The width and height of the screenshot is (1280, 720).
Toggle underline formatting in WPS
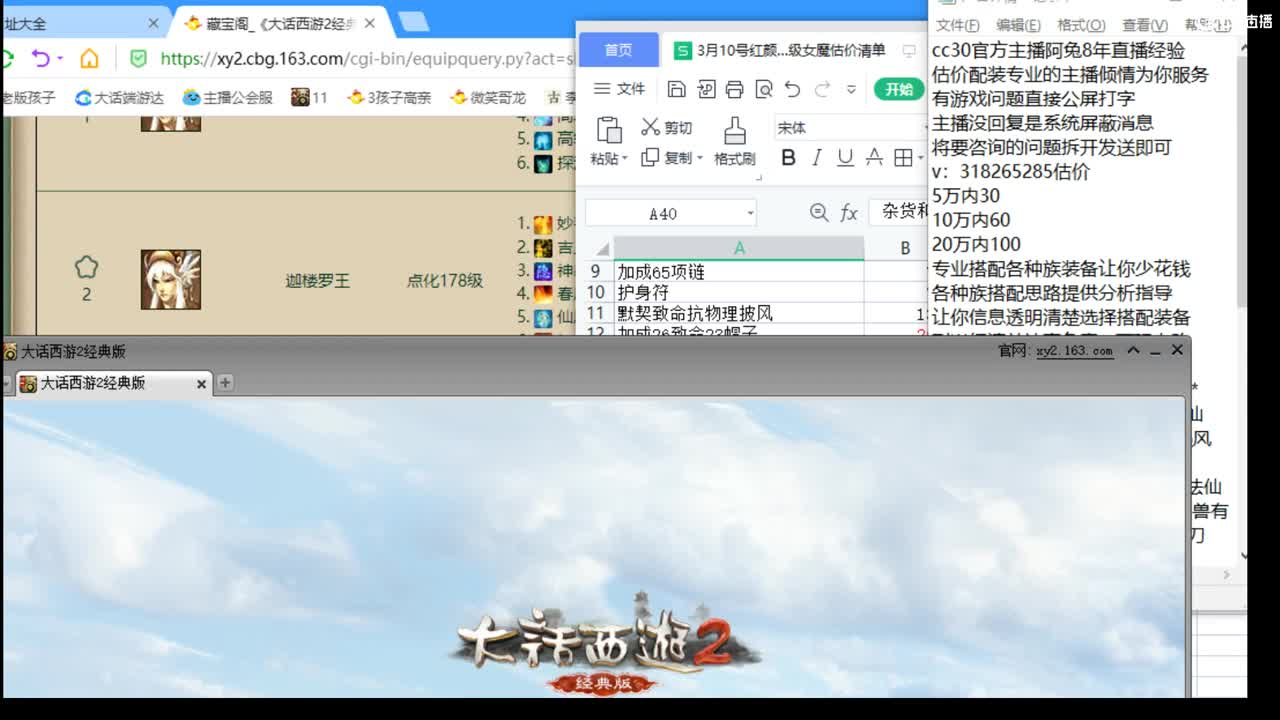[845, 158]
